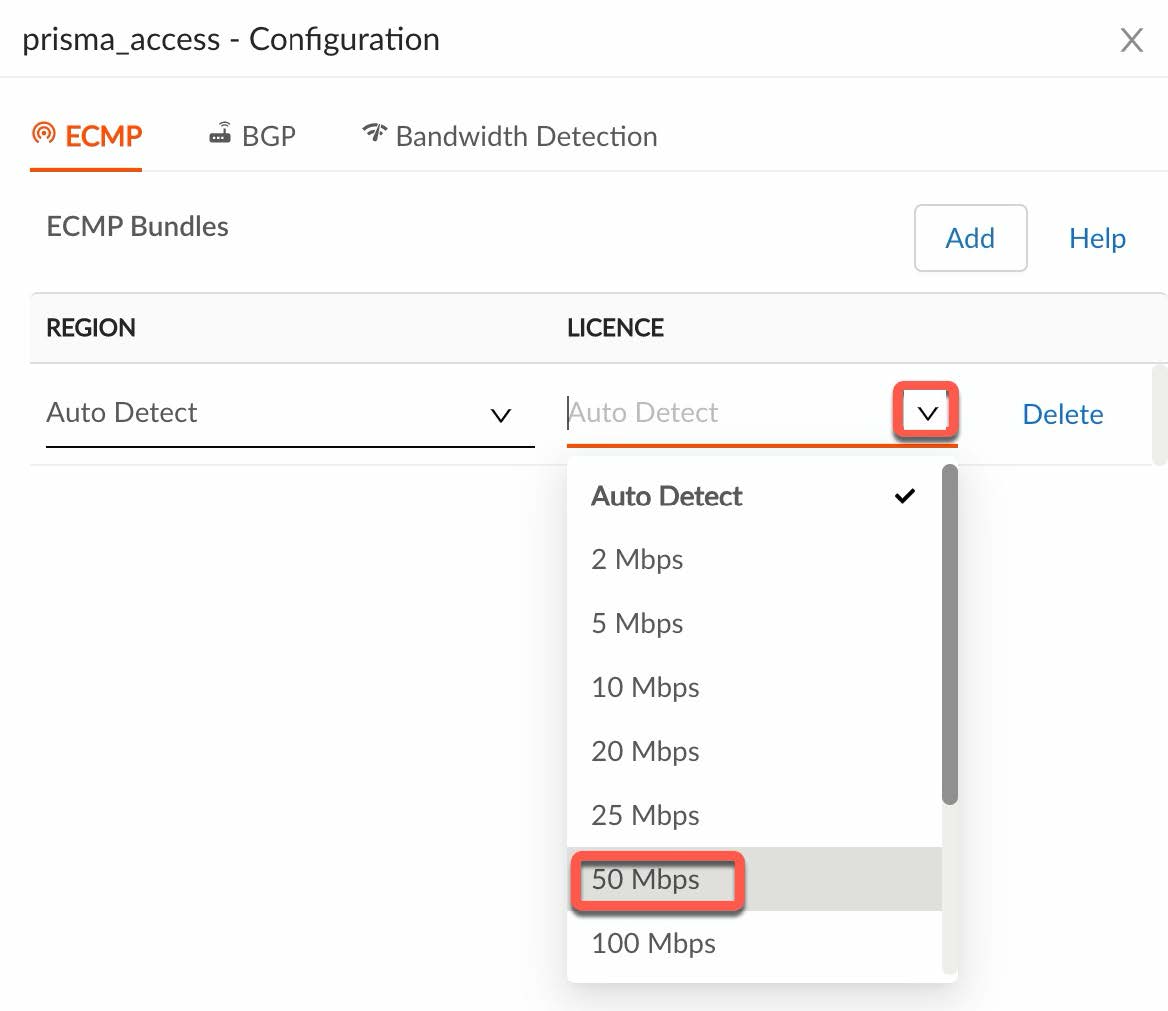Choose Auto Detect from licence list
This screenshot has width=1168, height=1011.
[667, 496]
